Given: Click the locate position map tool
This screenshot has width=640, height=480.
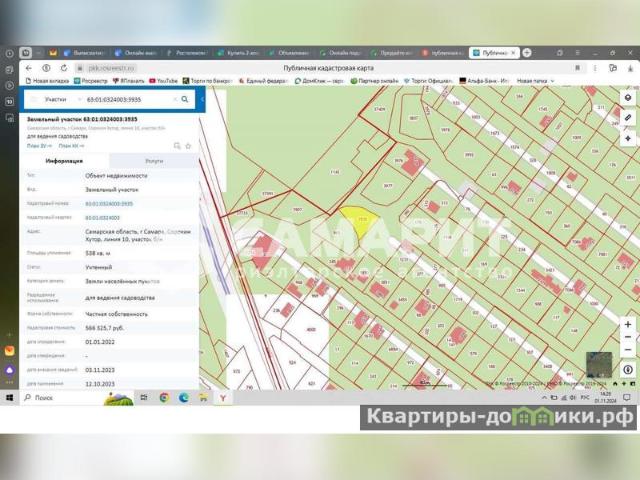Looking at the screenshot, I should (x=628, y=138).
